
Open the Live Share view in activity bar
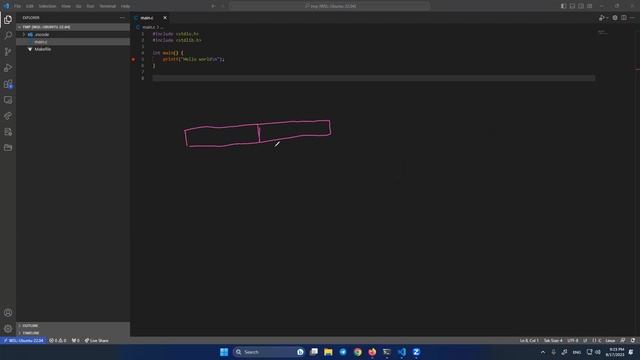point(8,116)
